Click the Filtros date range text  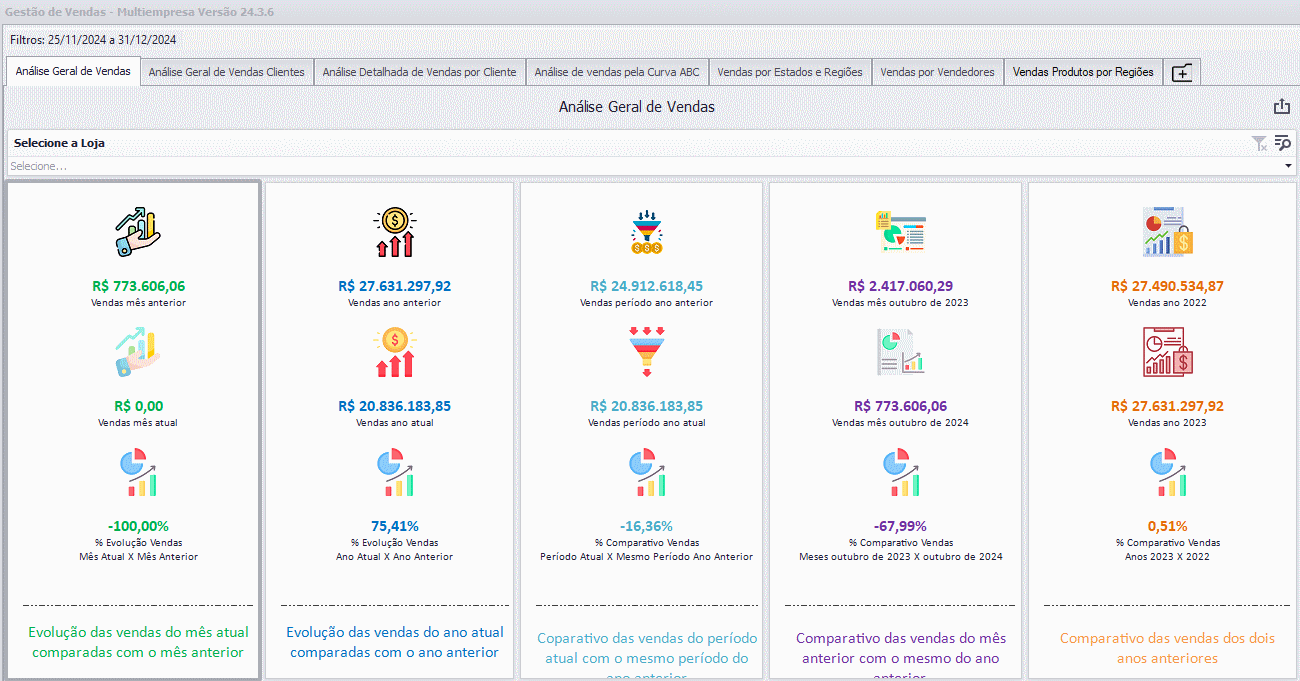point(93,40)
